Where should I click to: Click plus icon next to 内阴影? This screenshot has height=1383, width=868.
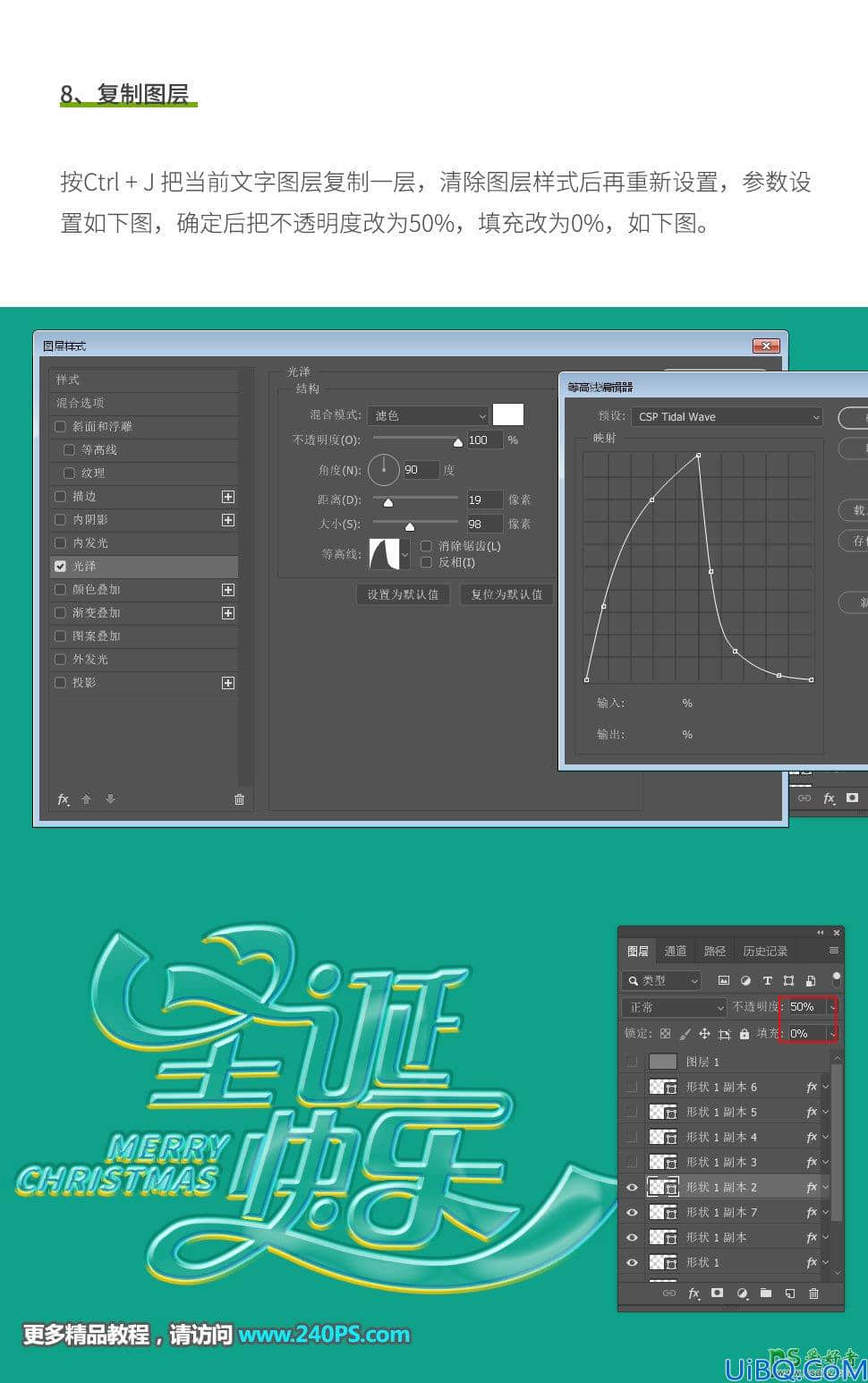click(228, 520)
